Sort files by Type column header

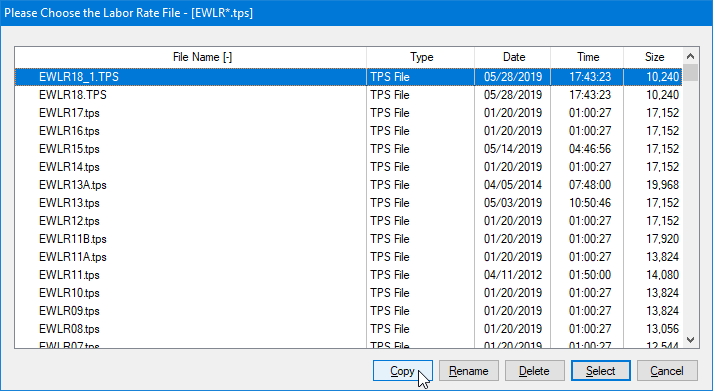[421, 57]
